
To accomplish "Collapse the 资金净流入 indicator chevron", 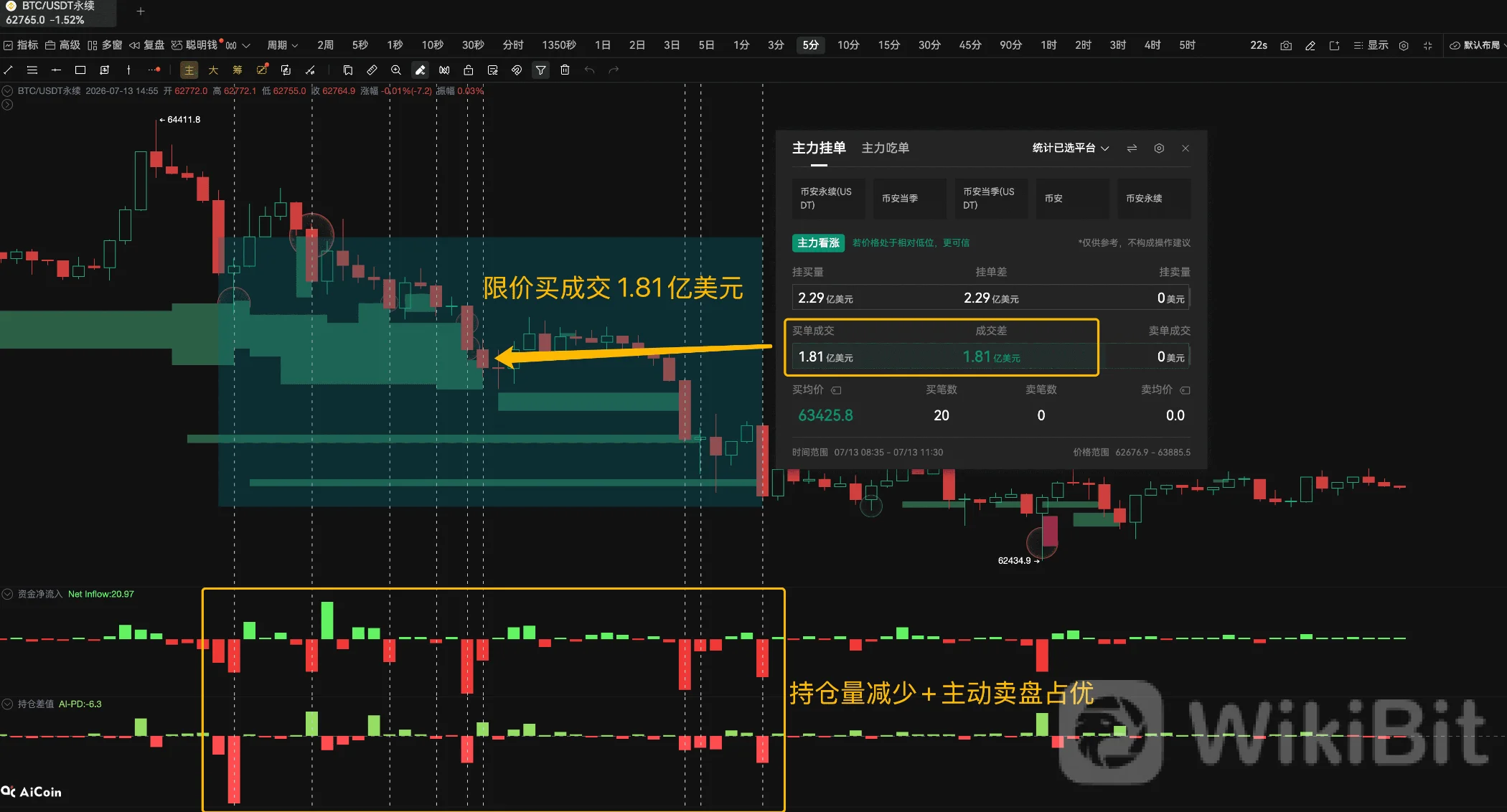I will click(x=7, y=594).
